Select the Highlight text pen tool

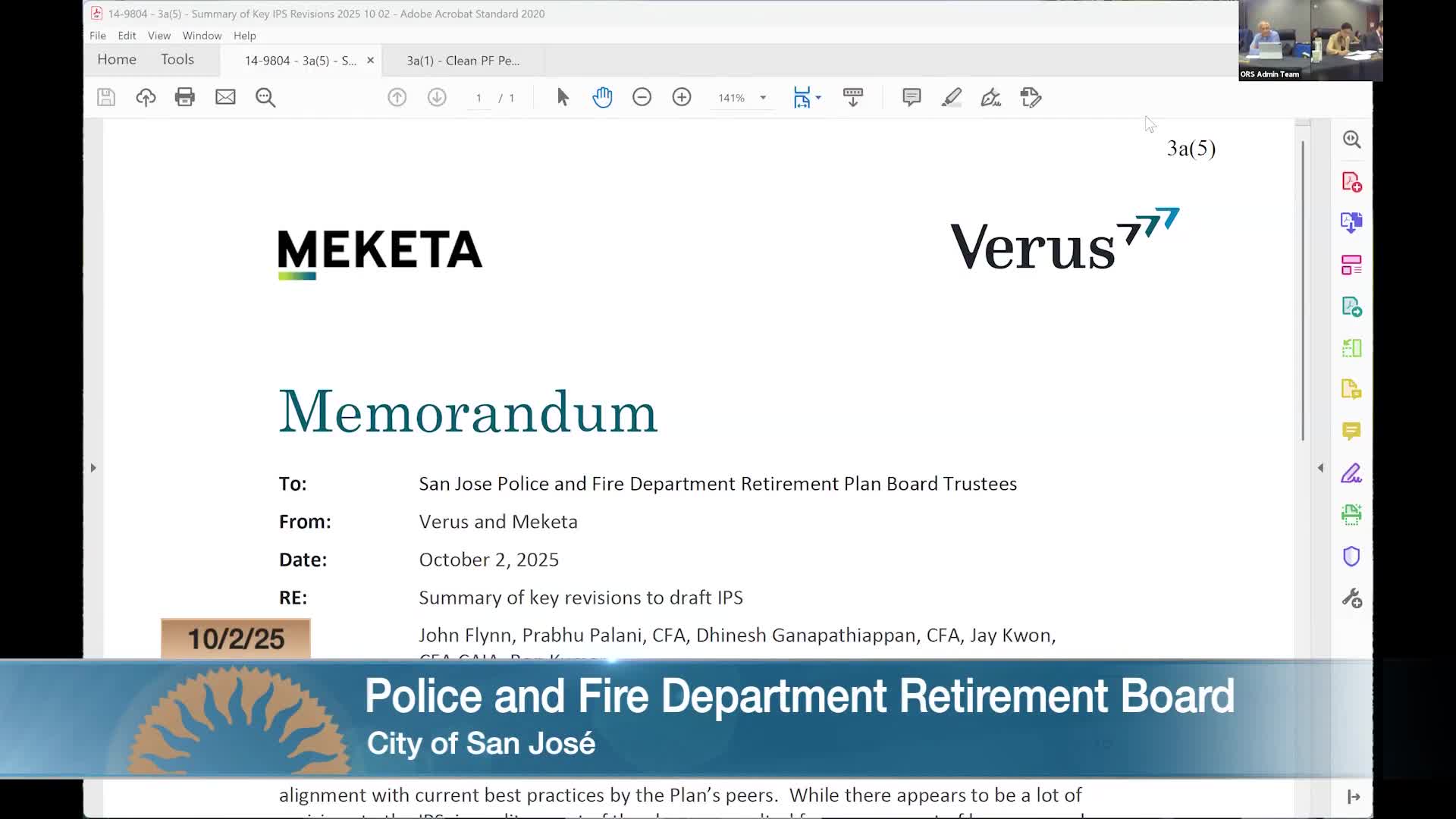[951, 97]
